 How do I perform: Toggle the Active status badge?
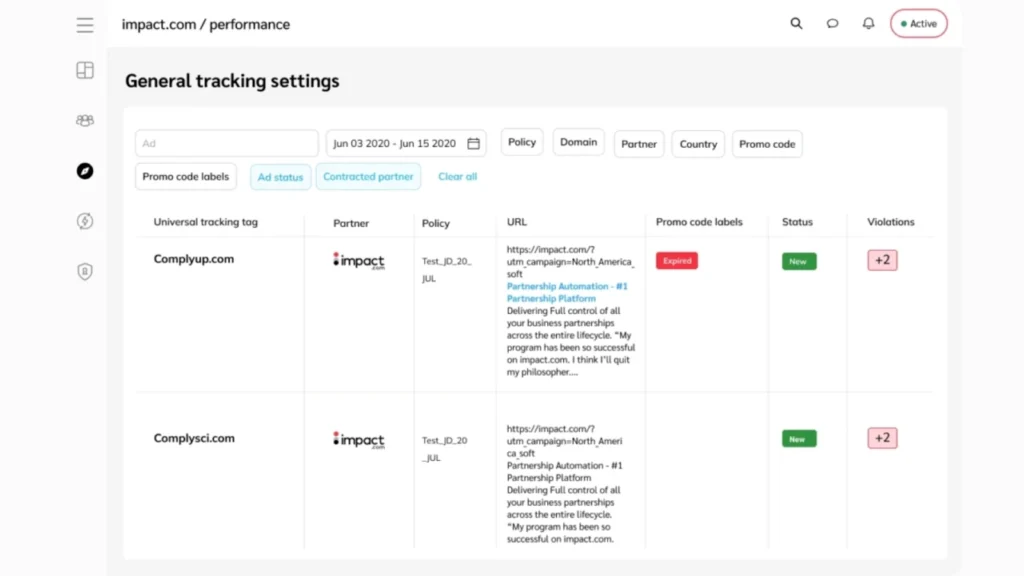(918, 22)
